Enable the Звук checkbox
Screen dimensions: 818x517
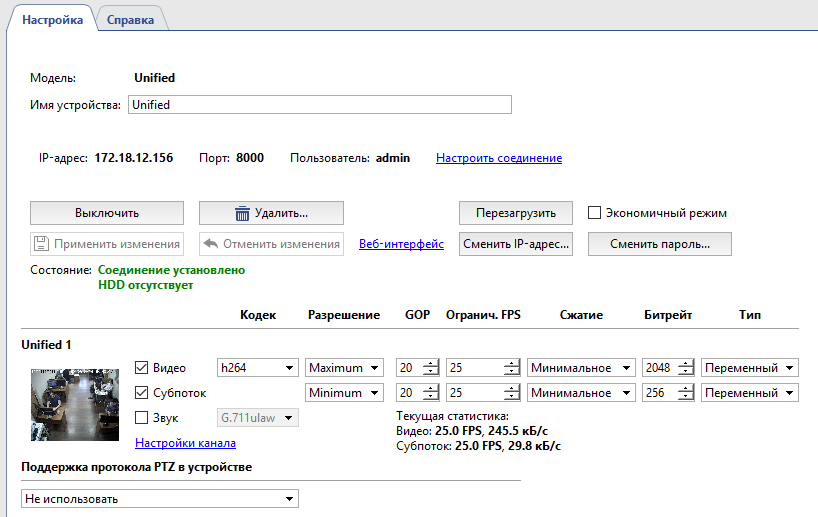point(141,417)
